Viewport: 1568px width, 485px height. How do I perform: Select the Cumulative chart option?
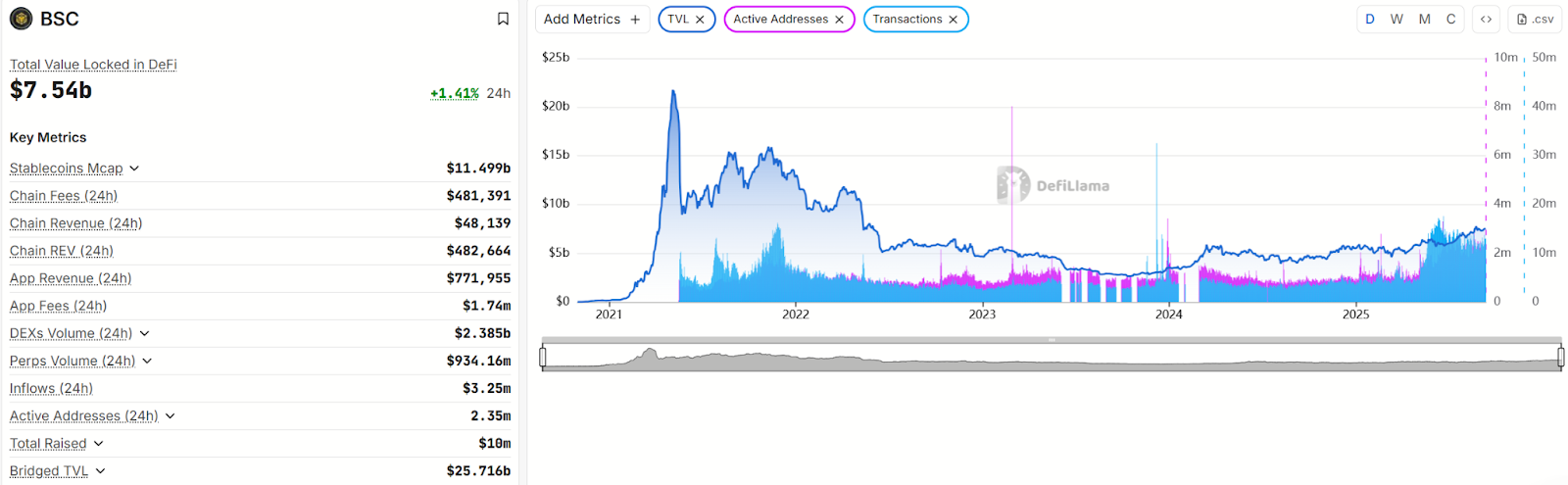[1450, 19]
